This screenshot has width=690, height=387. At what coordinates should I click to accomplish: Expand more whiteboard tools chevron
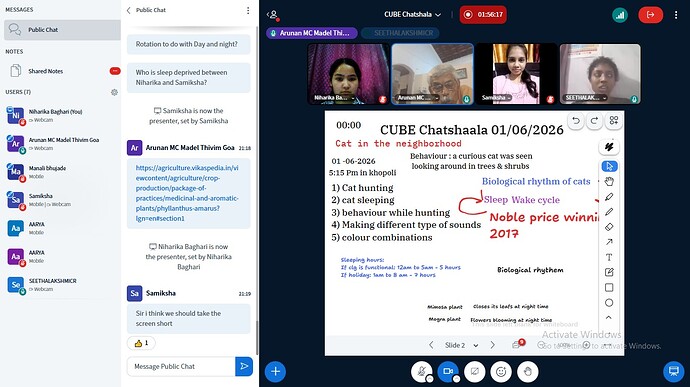[x=609, y=317]
